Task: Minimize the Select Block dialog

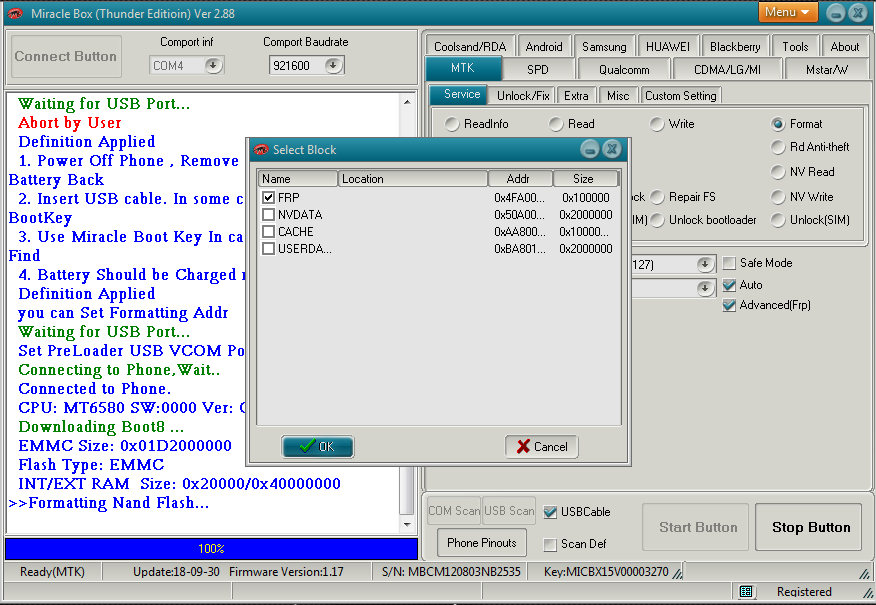Action: [x=589, y=149]
